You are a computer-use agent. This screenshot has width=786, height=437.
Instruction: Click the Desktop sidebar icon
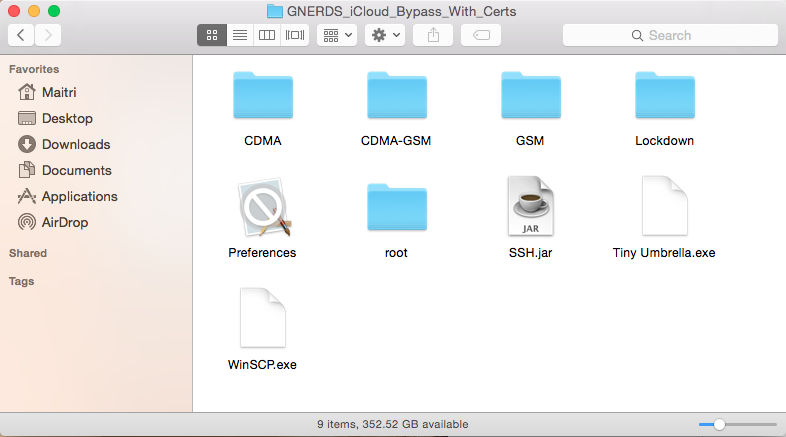pyautogui.click(x=27, y=118)
